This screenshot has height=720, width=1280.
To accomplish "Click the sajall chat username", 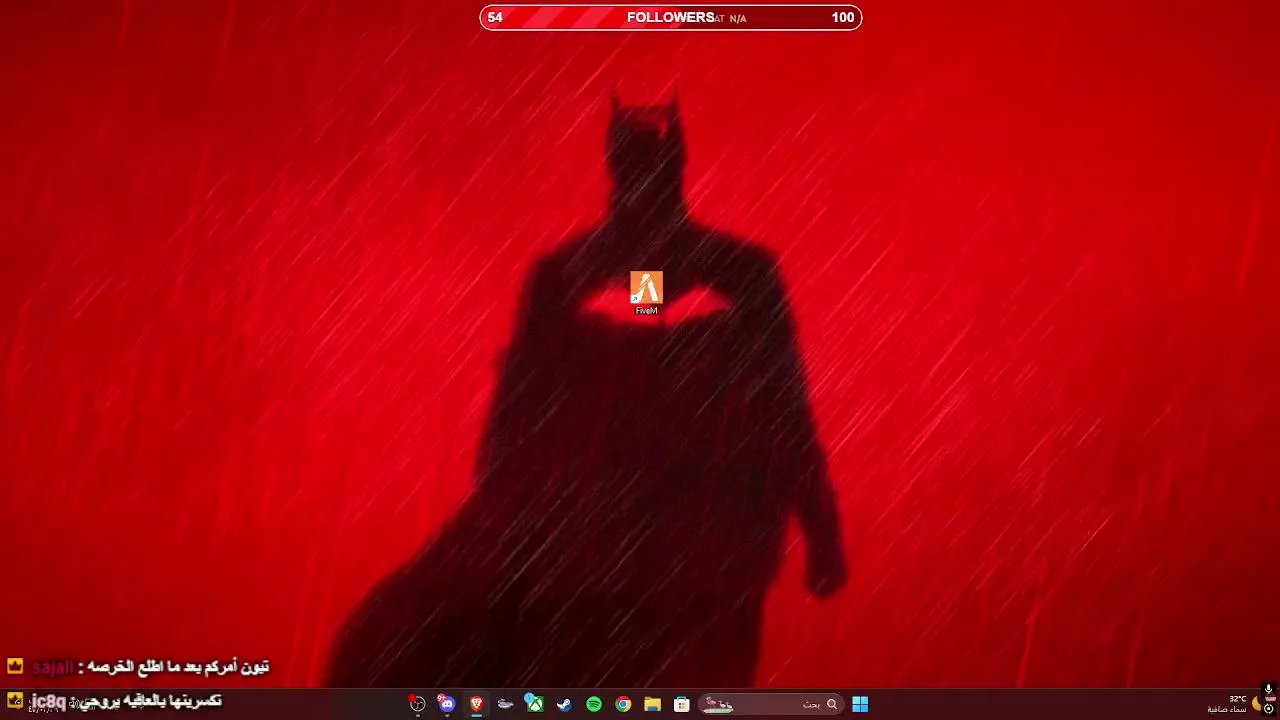I will (x=51, y=667).
